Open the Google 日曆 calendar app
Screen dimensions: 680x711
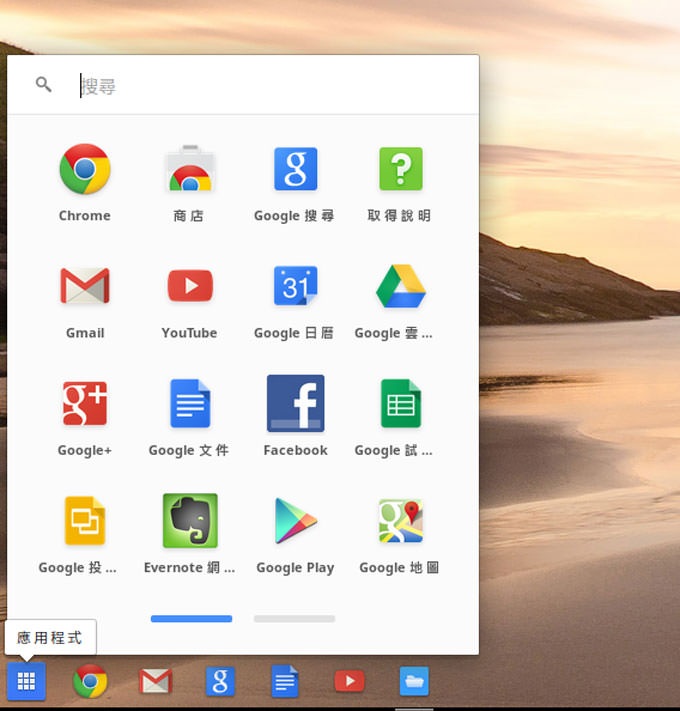click(x=295, y=287)
